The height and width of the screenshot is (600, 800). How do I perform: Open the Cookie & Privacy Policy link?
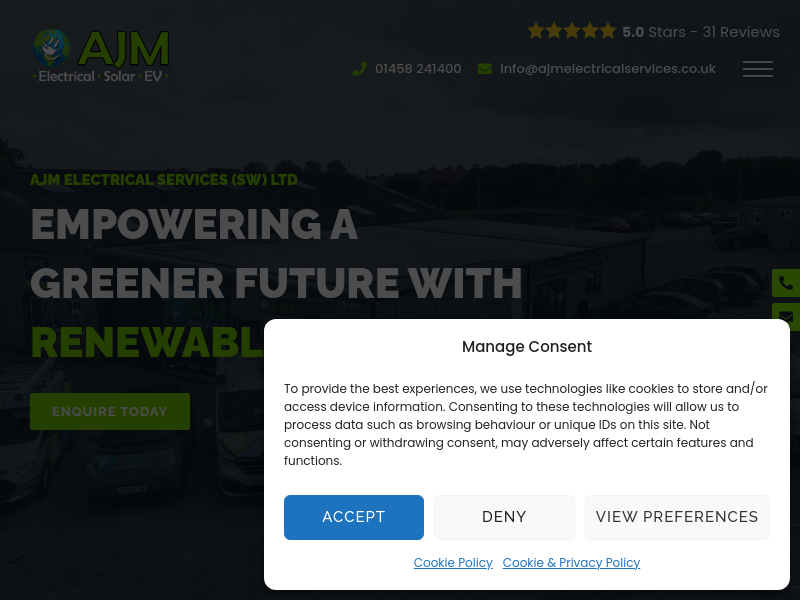(571, 562)
